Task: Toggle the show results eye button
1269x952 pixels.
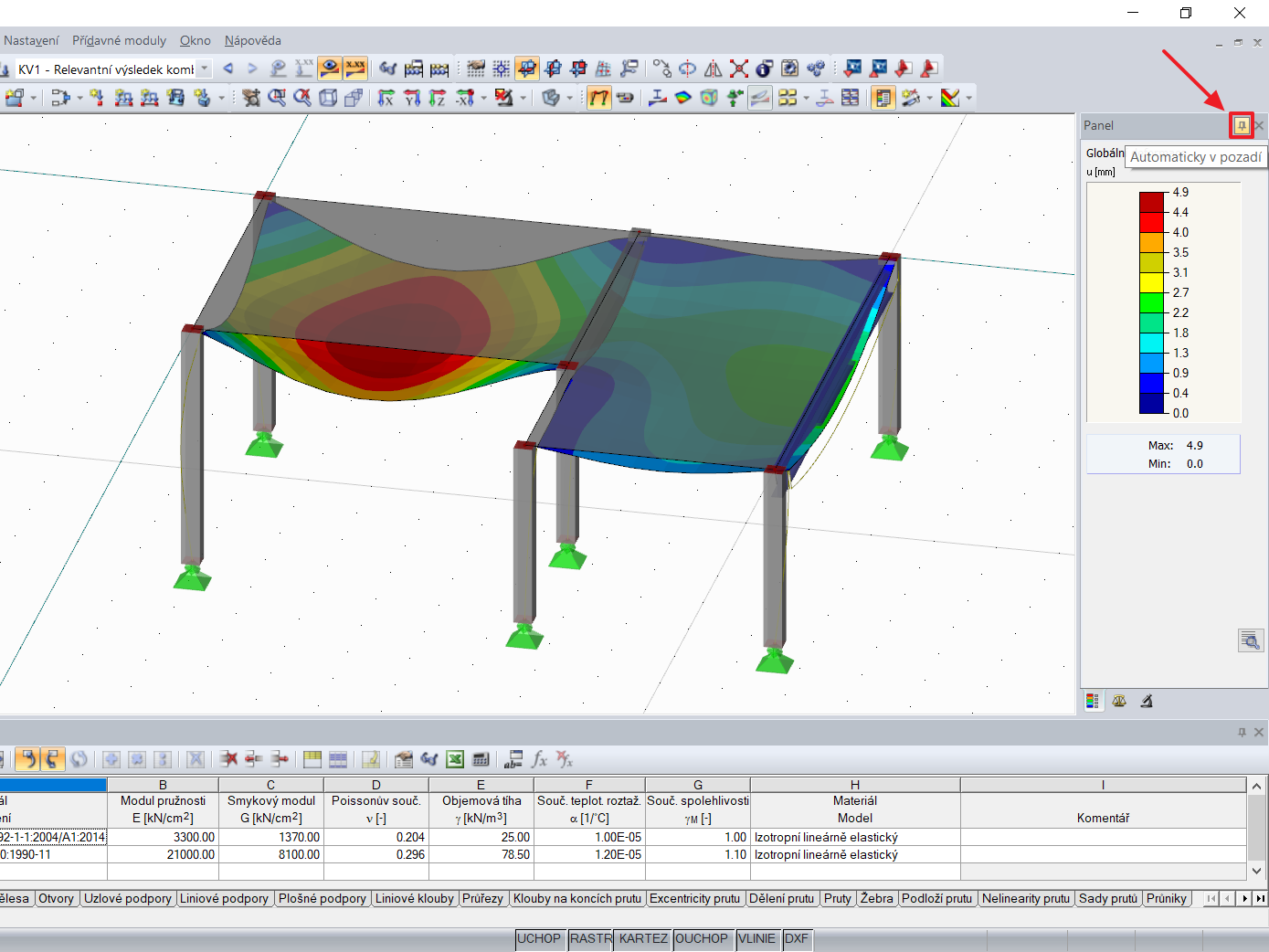Action: click(x=330, y=69)
